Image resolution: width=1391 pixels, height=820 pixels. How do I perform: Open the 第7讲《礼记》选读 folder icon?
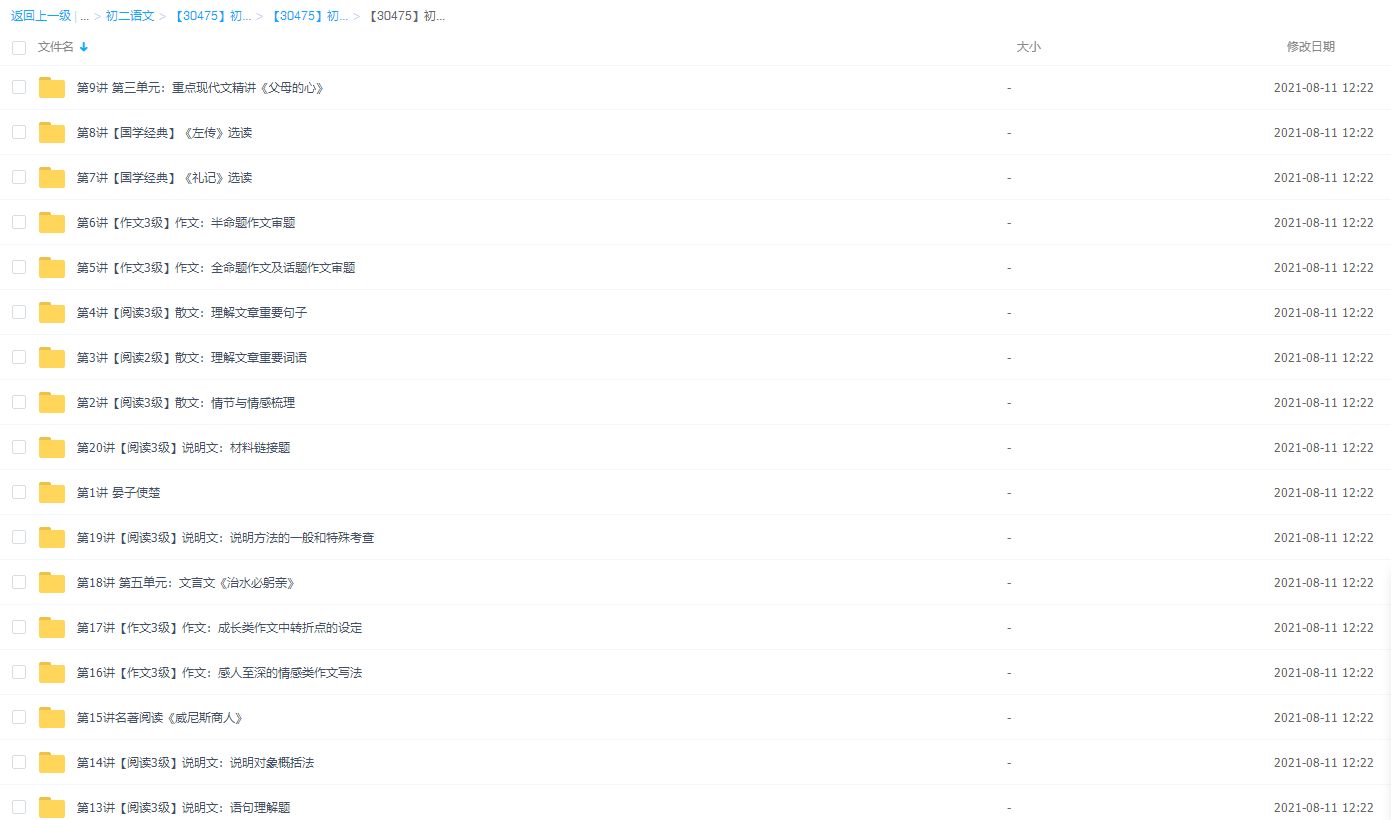click(51, 177)
